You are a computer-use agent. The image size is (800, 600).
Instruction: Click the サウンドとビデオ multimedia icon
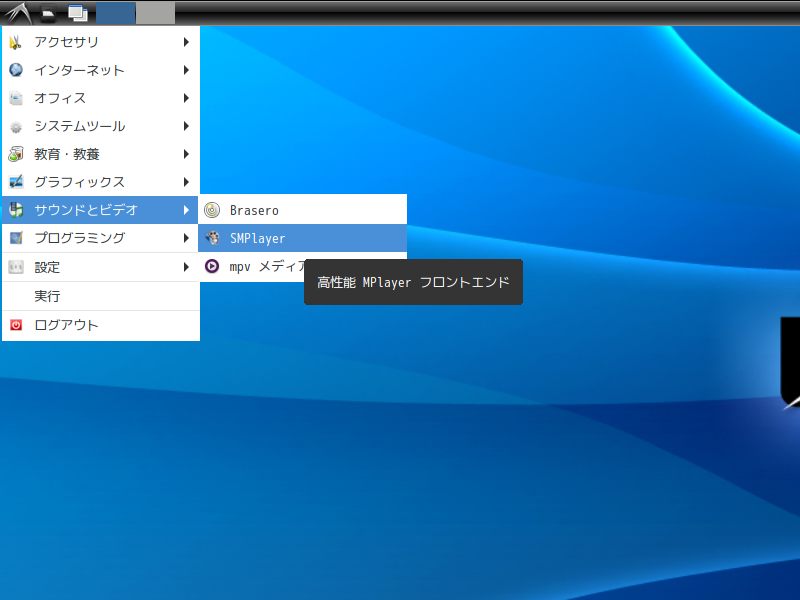tap(16, 210)
